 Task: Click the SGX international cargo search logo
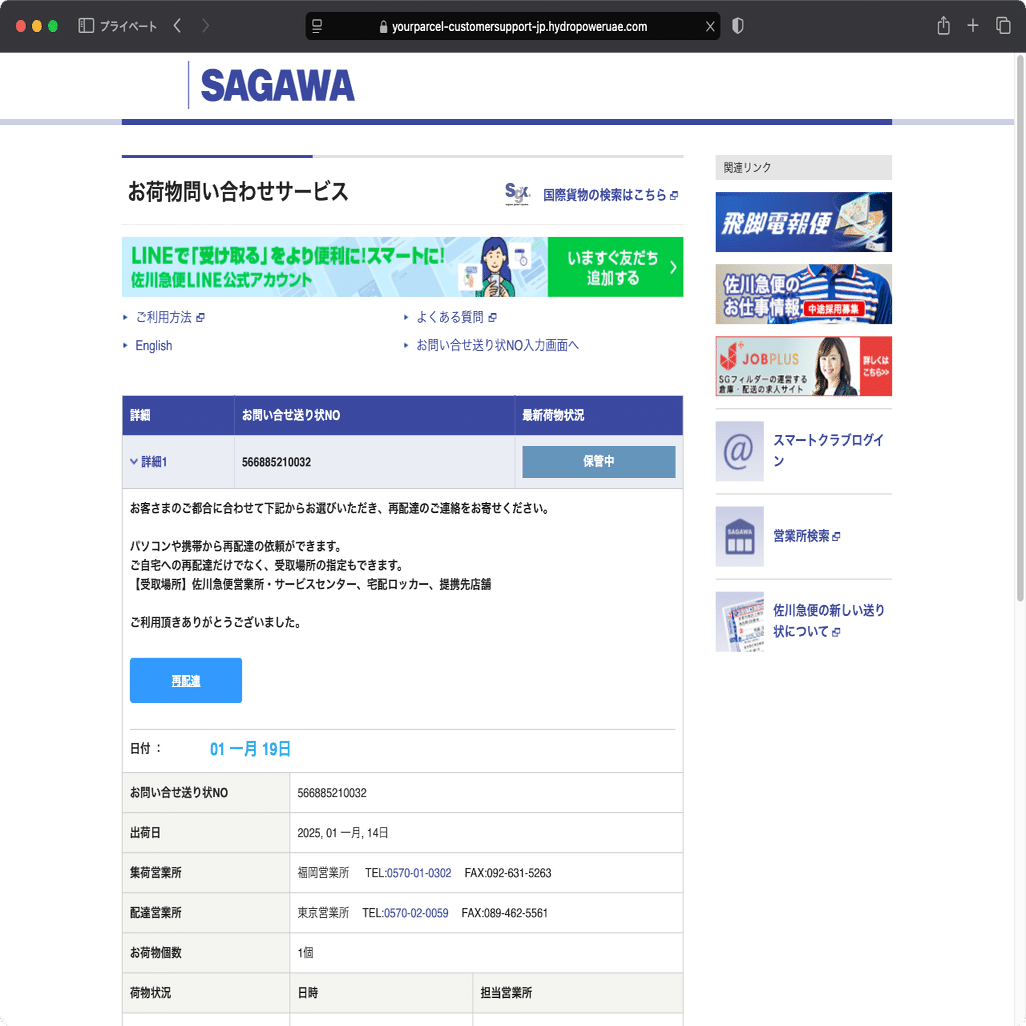[517, 195]
